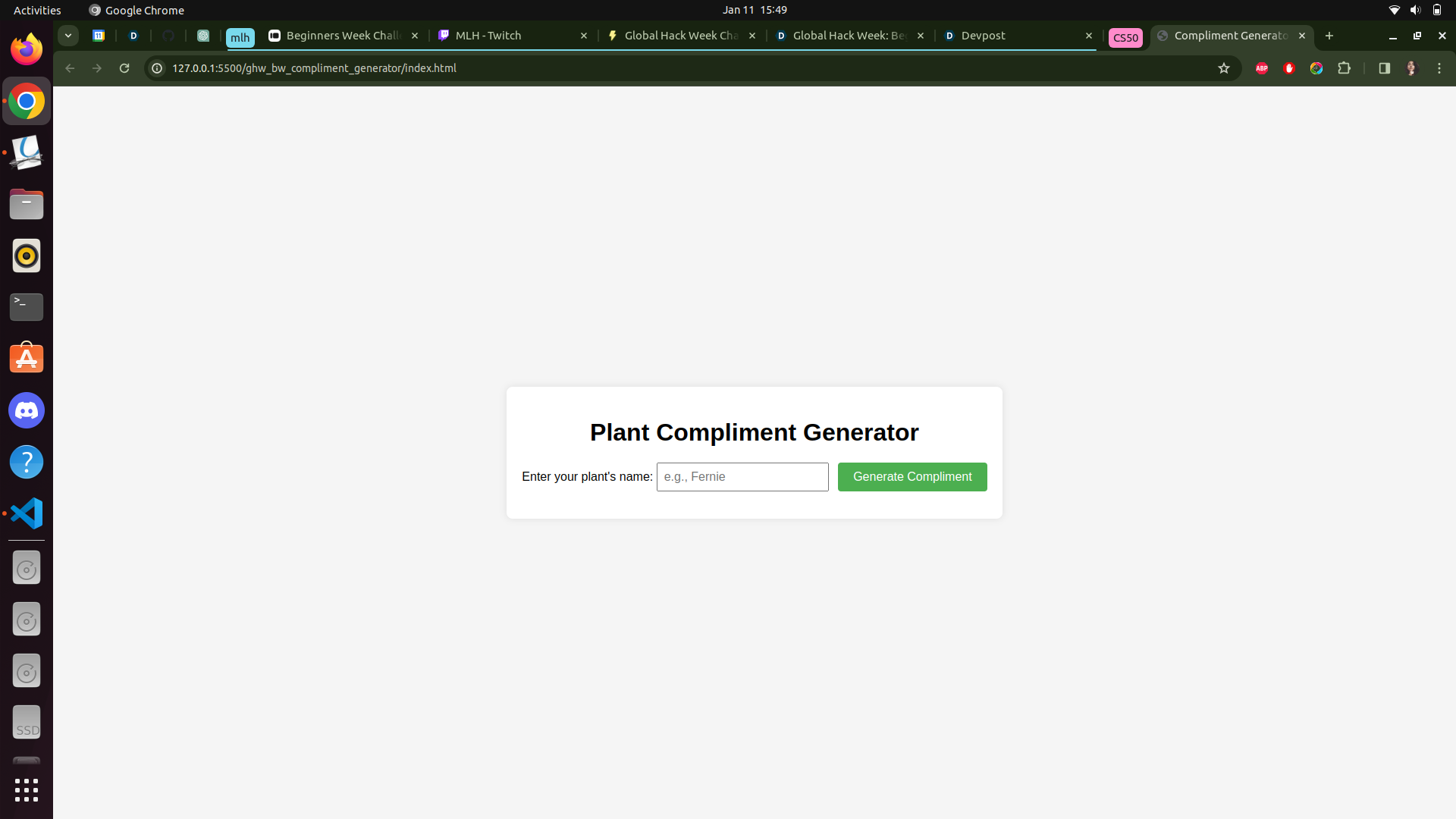
Task: Collapse the mlh tab group
Action: (x=240, y=37)
